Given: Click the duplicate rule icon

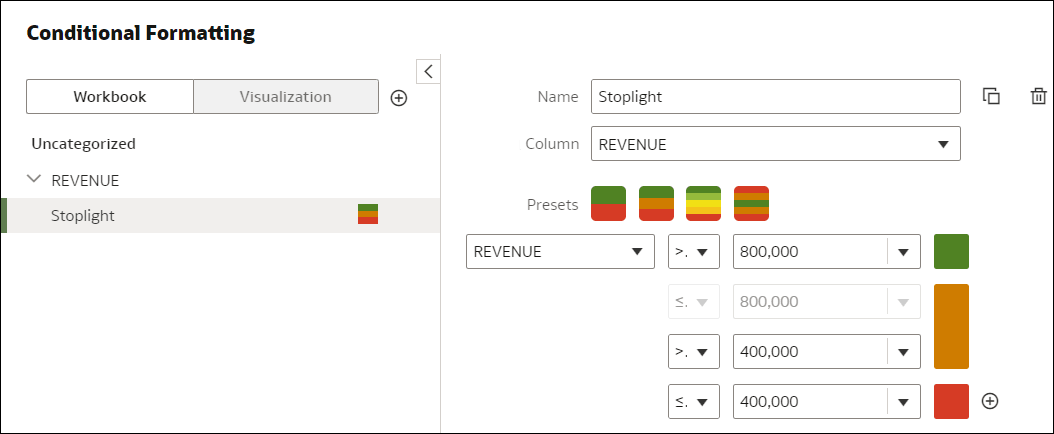Looking at the screenshot, I should tap(991, 97).
